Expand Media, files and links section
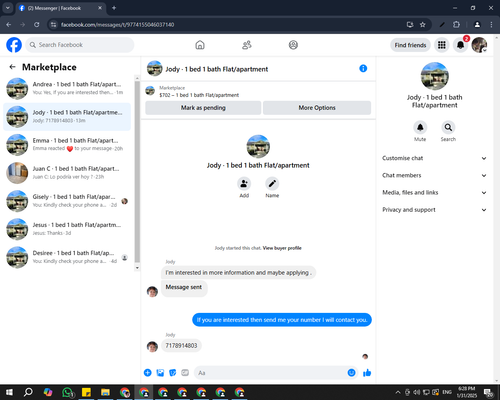500x400 pixels. pos(434,193)
